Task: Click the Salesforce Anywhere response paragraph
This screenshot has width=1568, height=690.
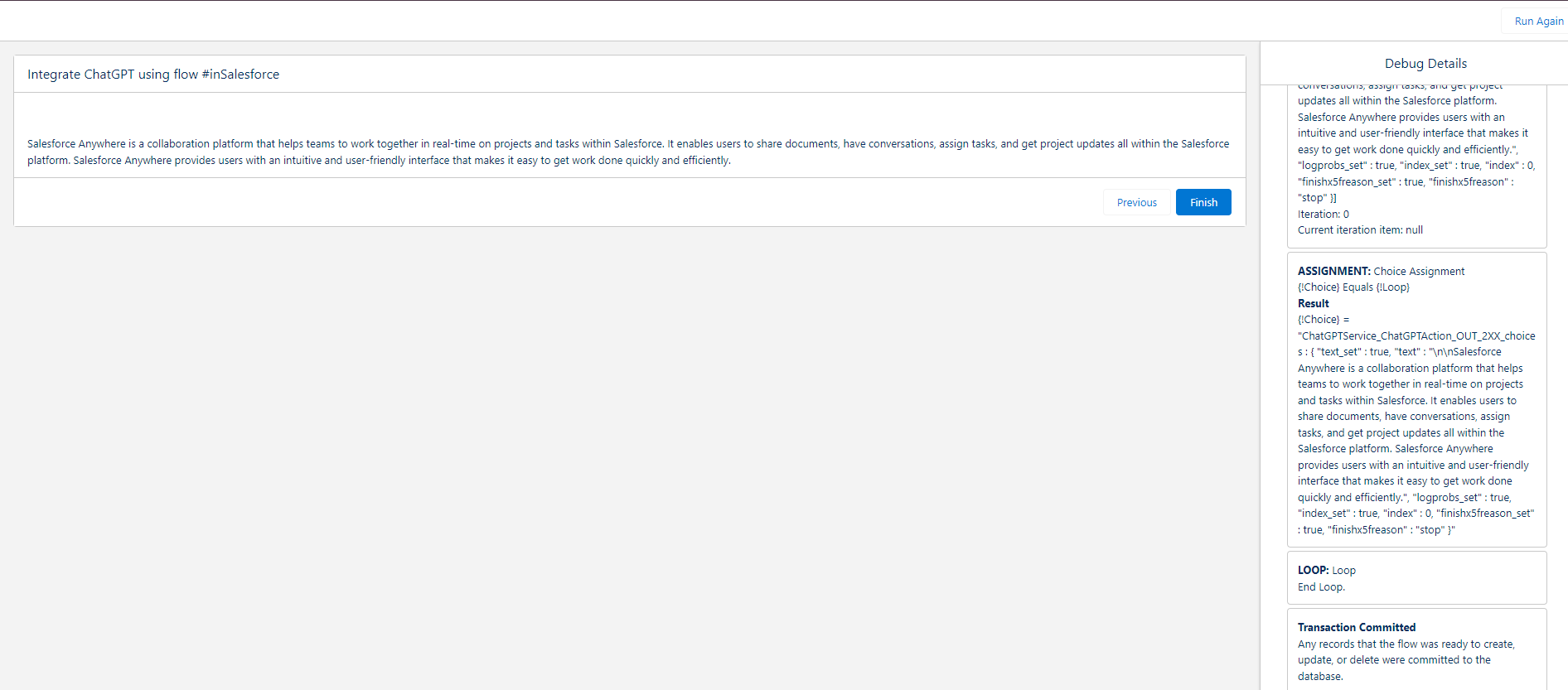Action: (x=628, y=152)
